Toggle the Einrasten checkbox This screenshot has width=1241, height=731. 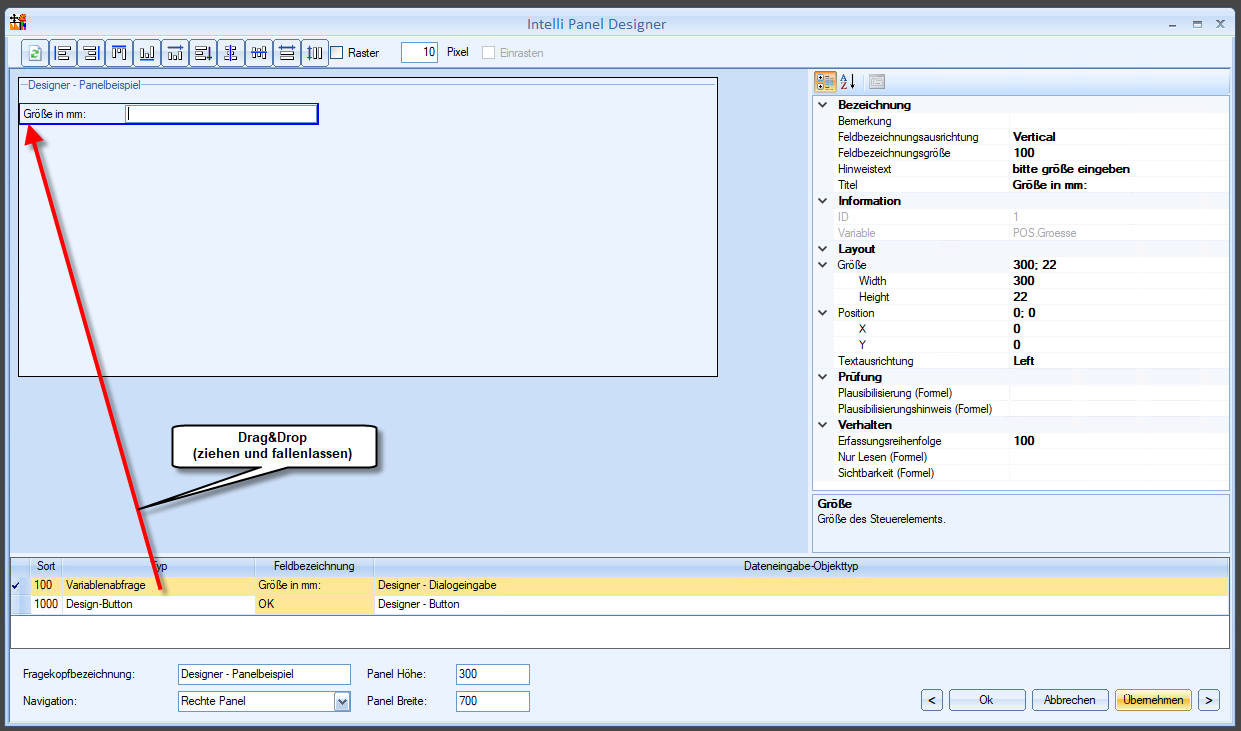coord(489,53)
